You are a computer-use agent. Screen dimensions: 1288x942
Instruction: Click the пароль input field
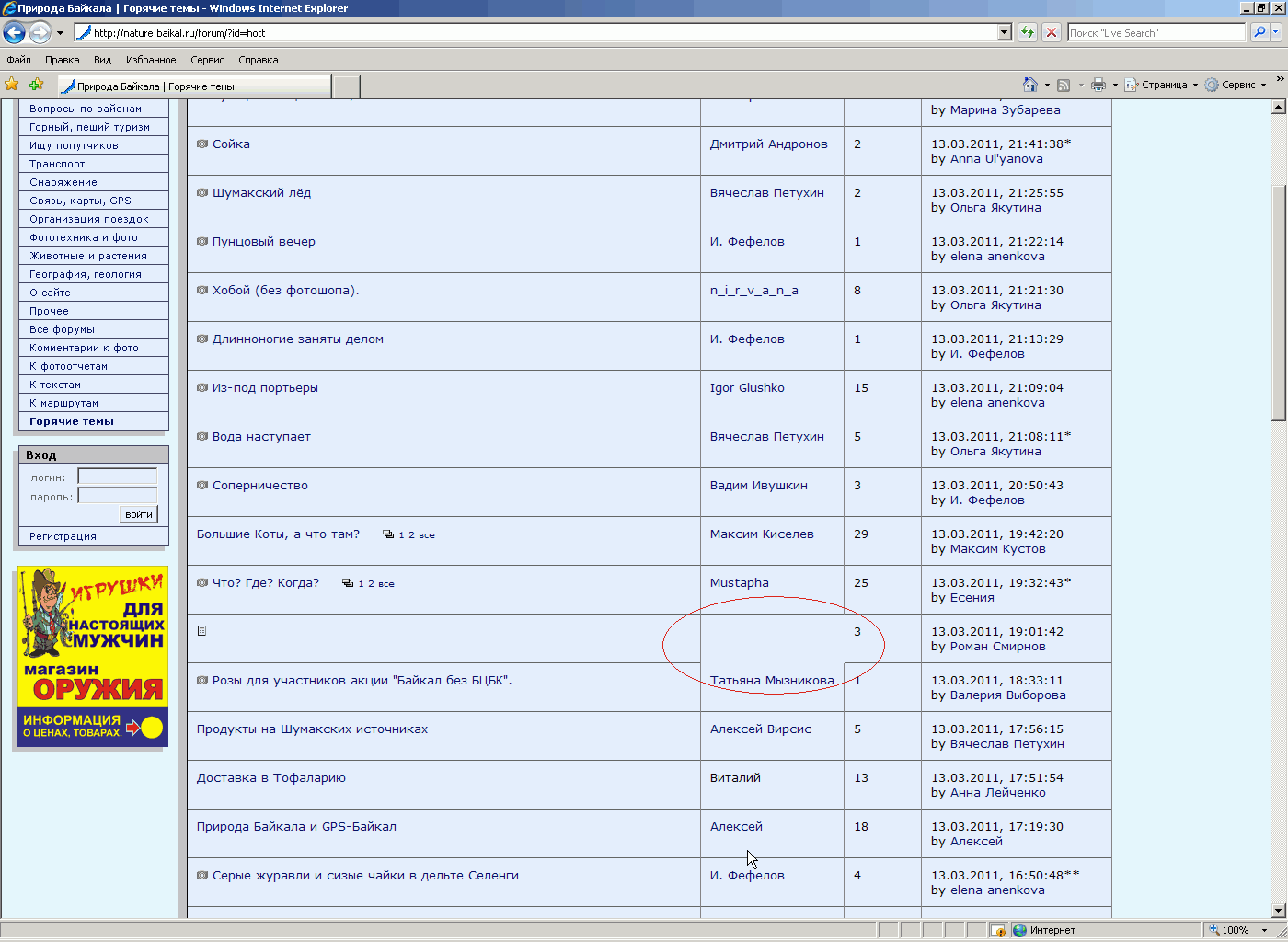click(x=117, y=495)
